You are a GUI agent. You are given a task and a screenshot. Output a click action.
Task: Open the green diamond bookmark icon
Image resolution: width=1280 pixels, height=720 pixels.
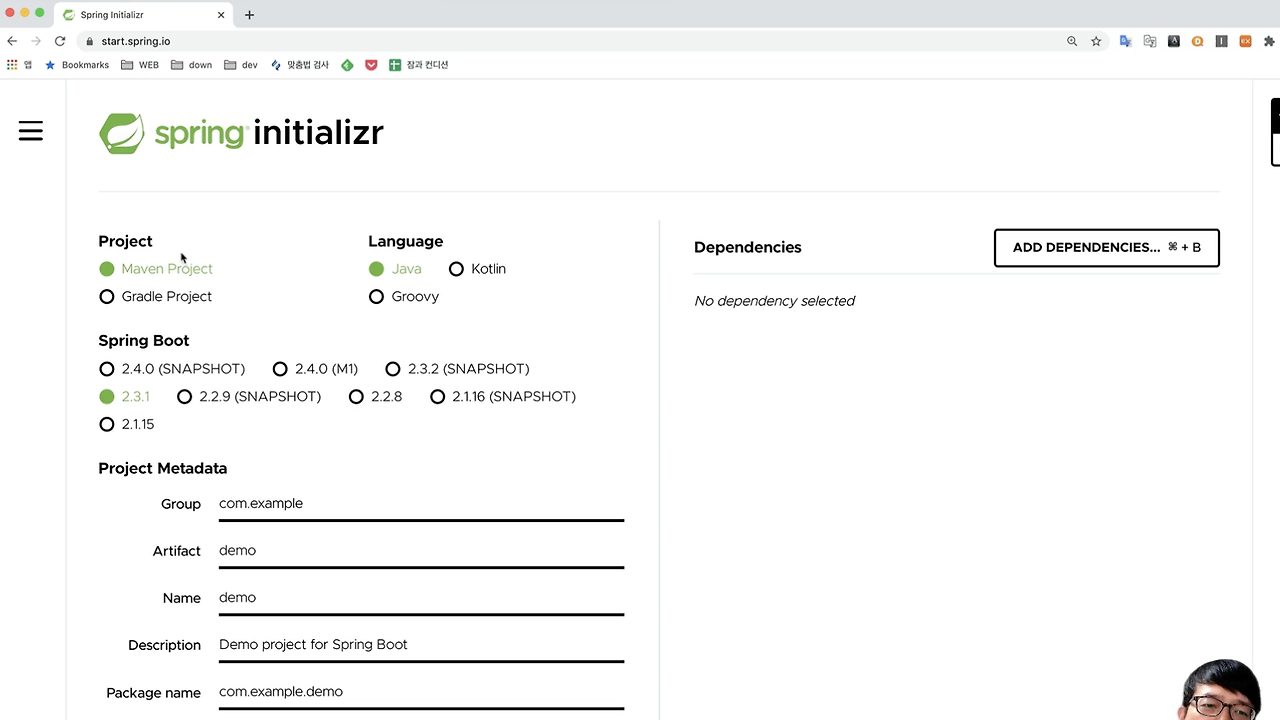coord(347,65)
